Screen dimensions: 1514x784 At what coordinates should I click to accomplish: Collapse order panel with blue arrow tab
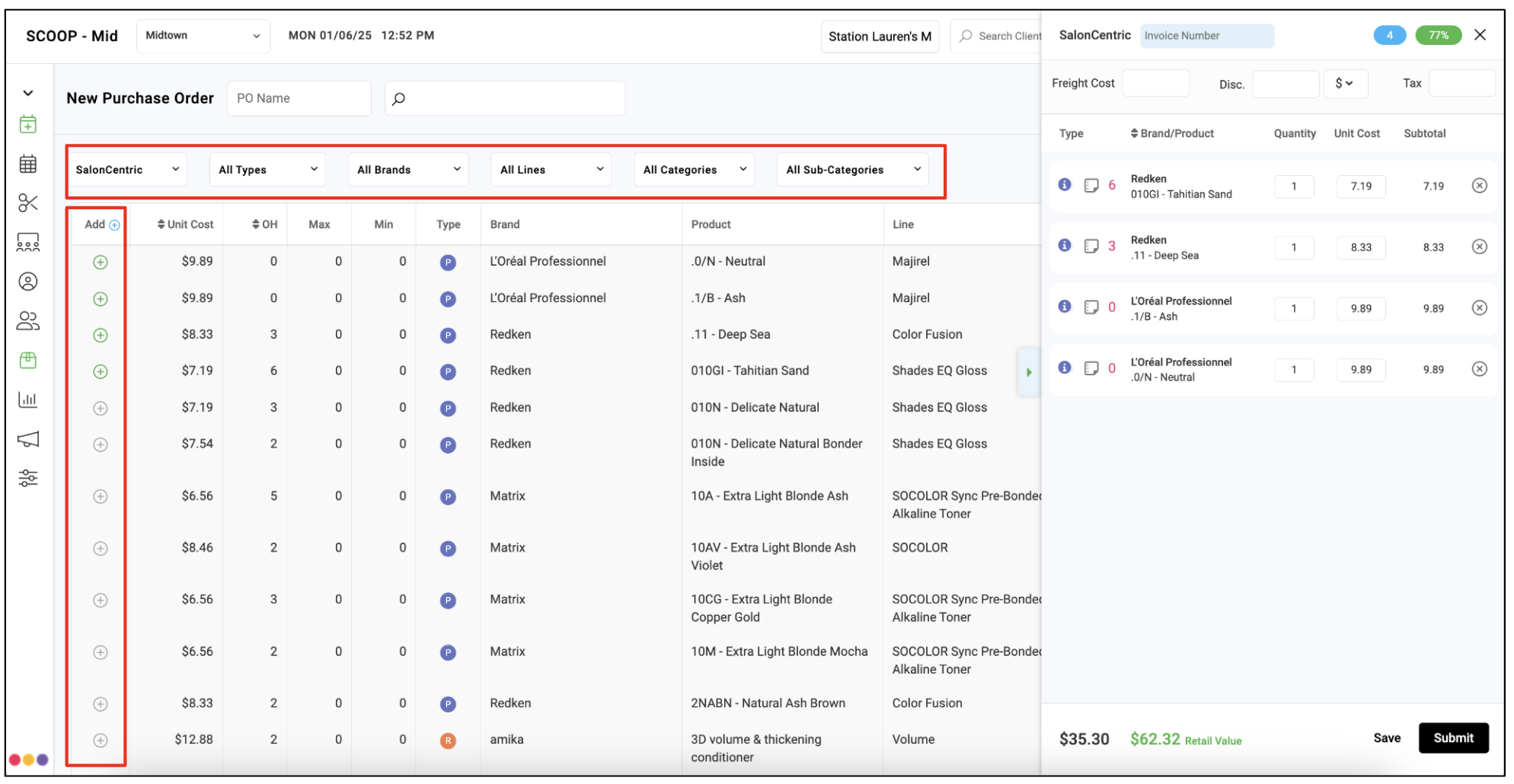pyautogui.click(x=1030, y=373)
